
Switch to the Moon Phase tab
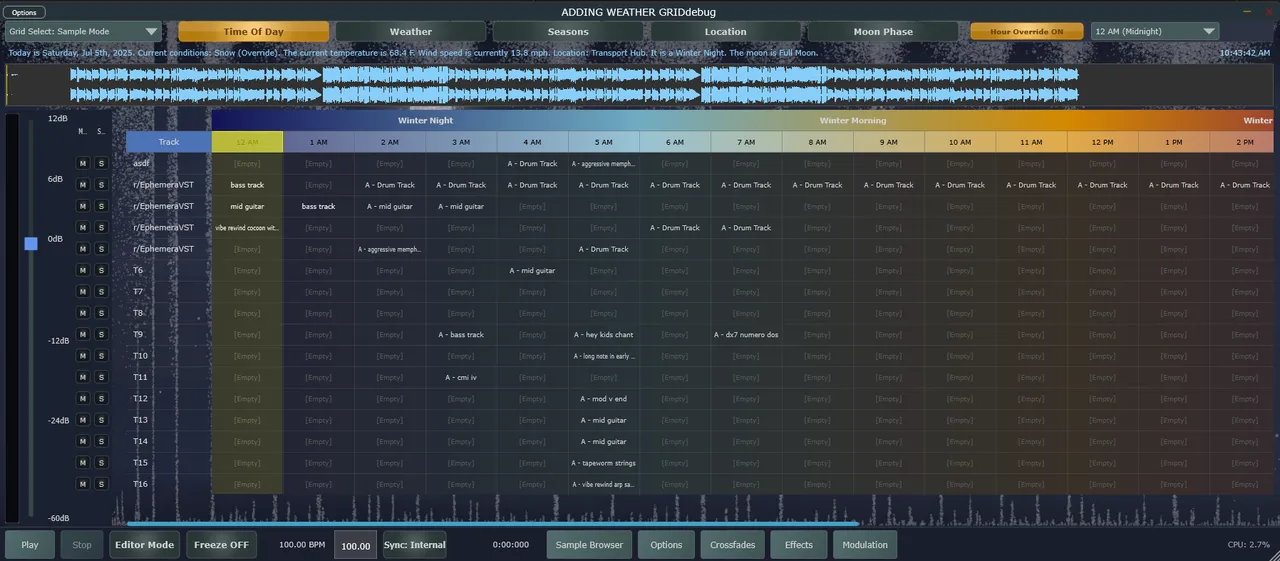coord(882,32)
